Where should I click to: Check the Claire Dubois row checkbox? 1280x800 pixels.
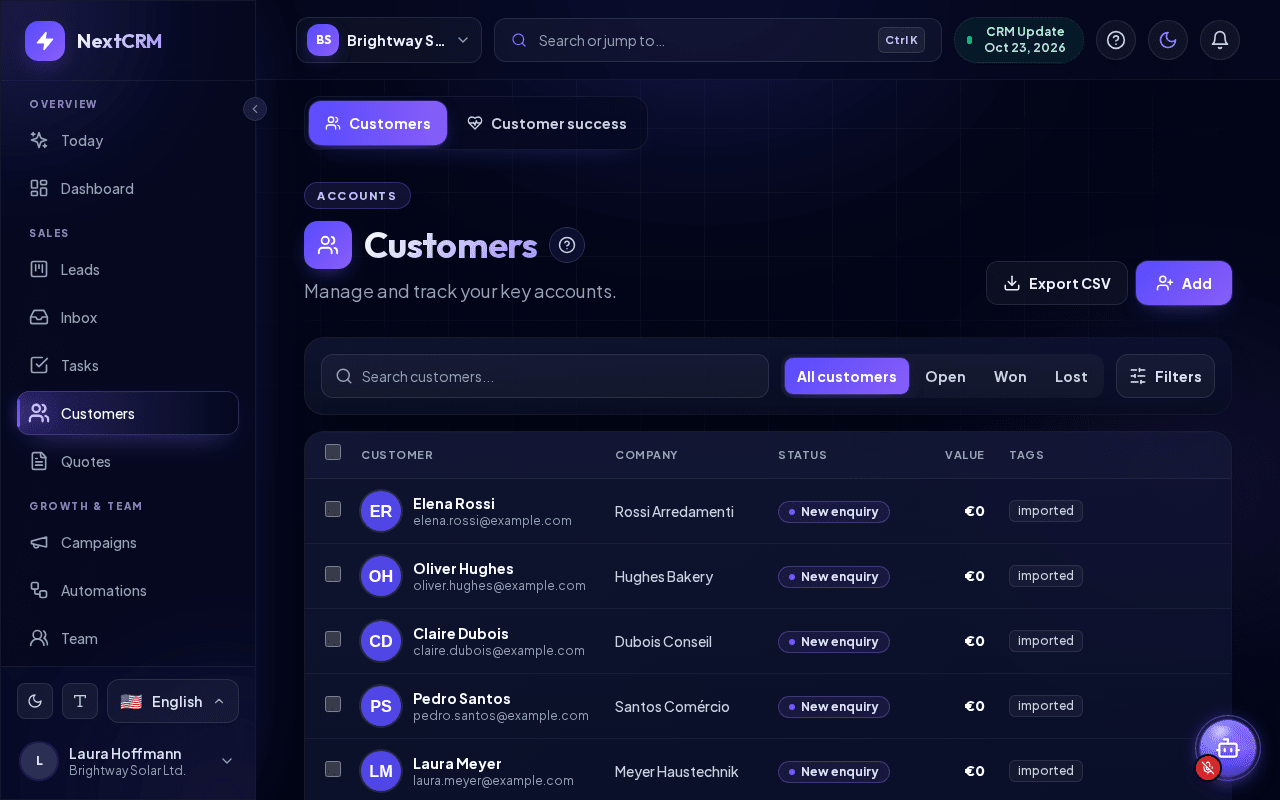(333, 639)
